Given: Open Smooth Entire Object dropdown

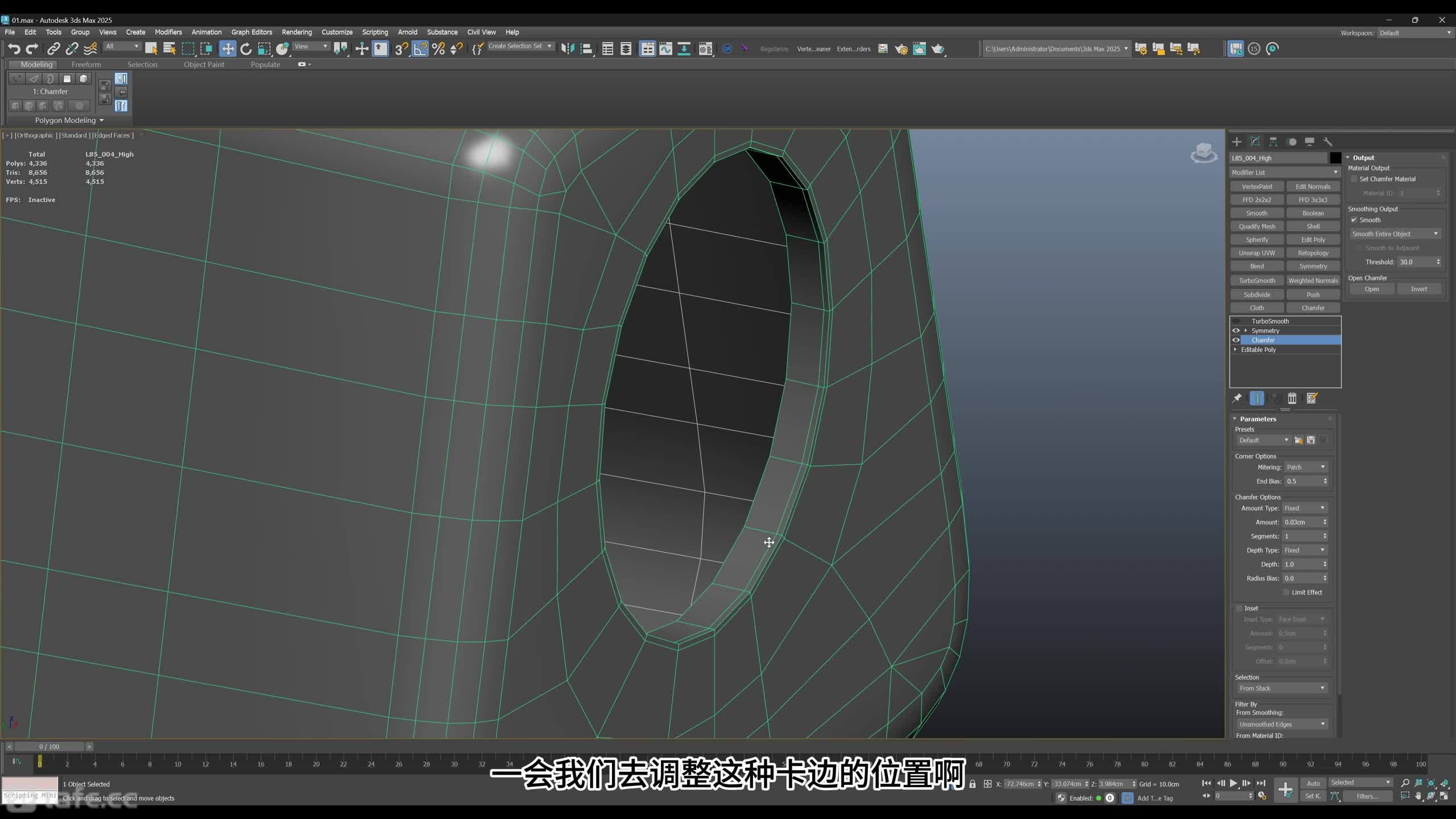Looking at the screenshot, I should (1395, 234).
